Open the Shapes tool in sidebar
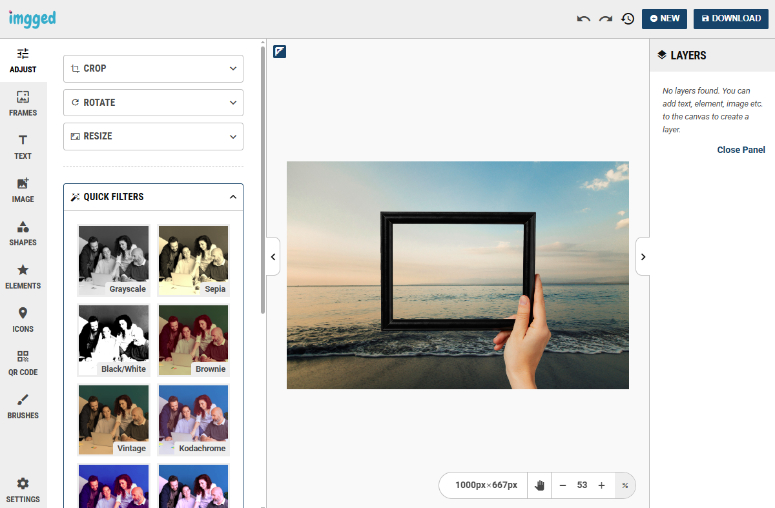This screenshot has width=775, height=508. click(x=23, y=234)
